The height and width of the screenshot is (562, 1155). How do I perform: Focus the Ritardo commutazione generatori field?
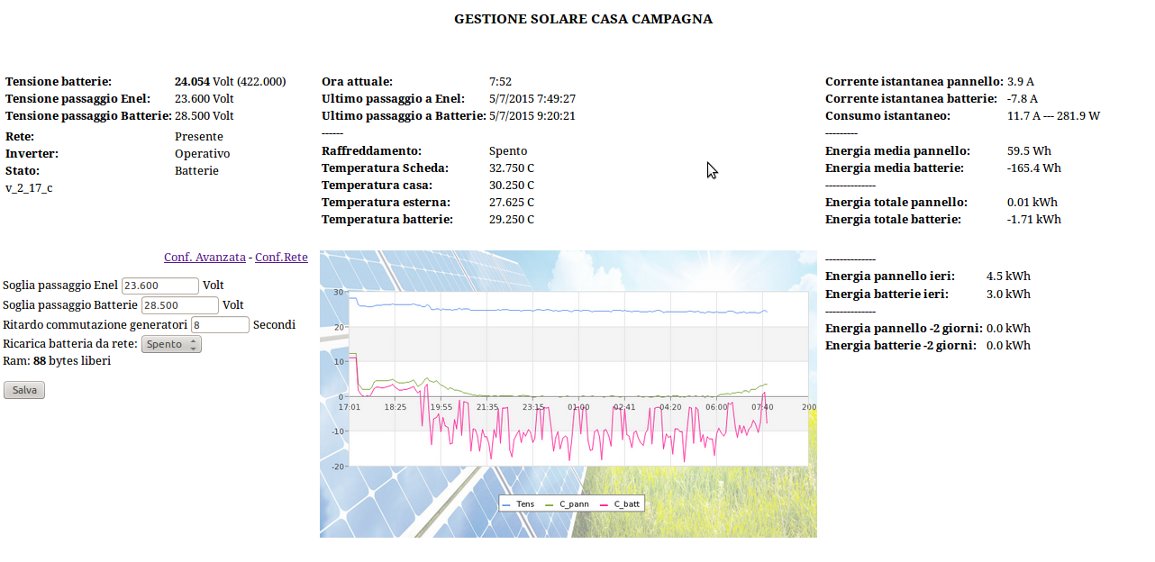click(x=220, y=325)
